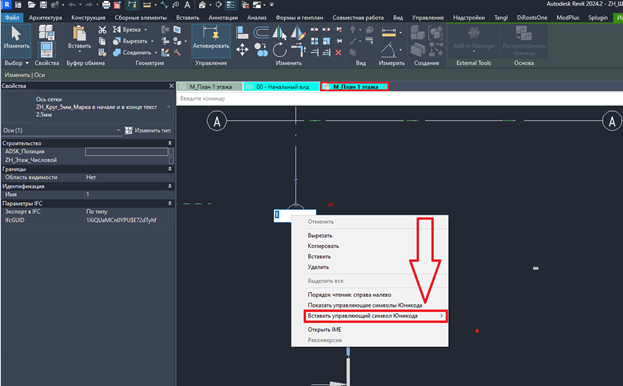
Task: Open the grid type selector dropdown
Action: pos(168,107)
